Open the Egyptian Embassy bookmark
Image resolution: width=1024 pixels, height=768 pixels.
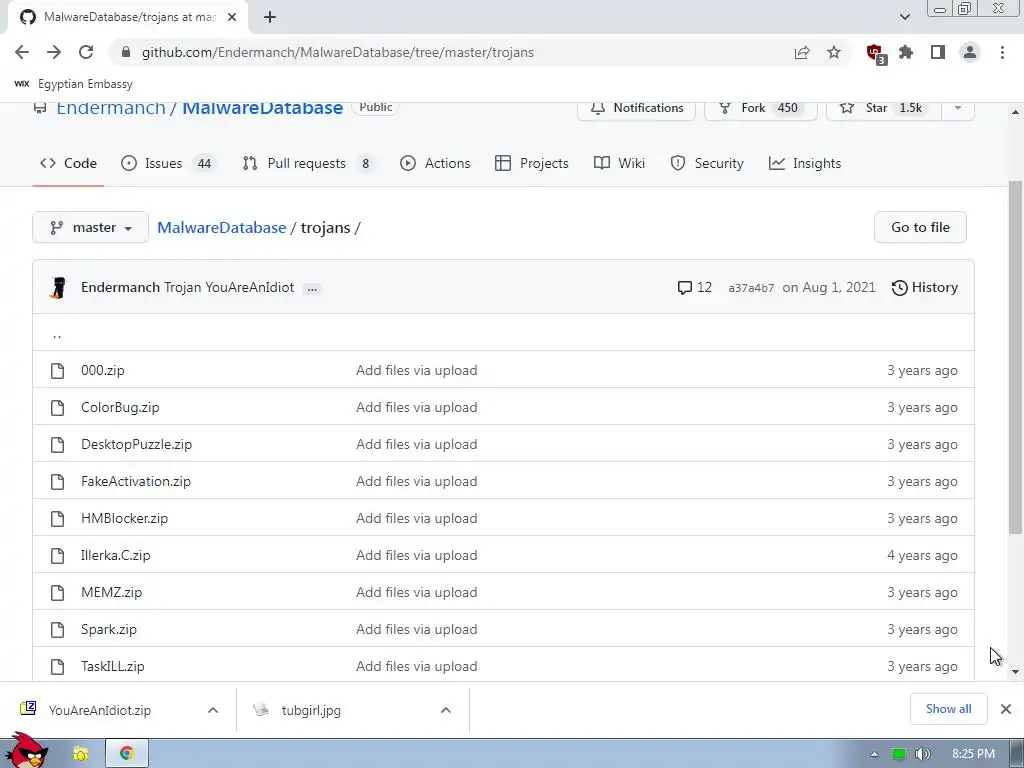(73, 84)
